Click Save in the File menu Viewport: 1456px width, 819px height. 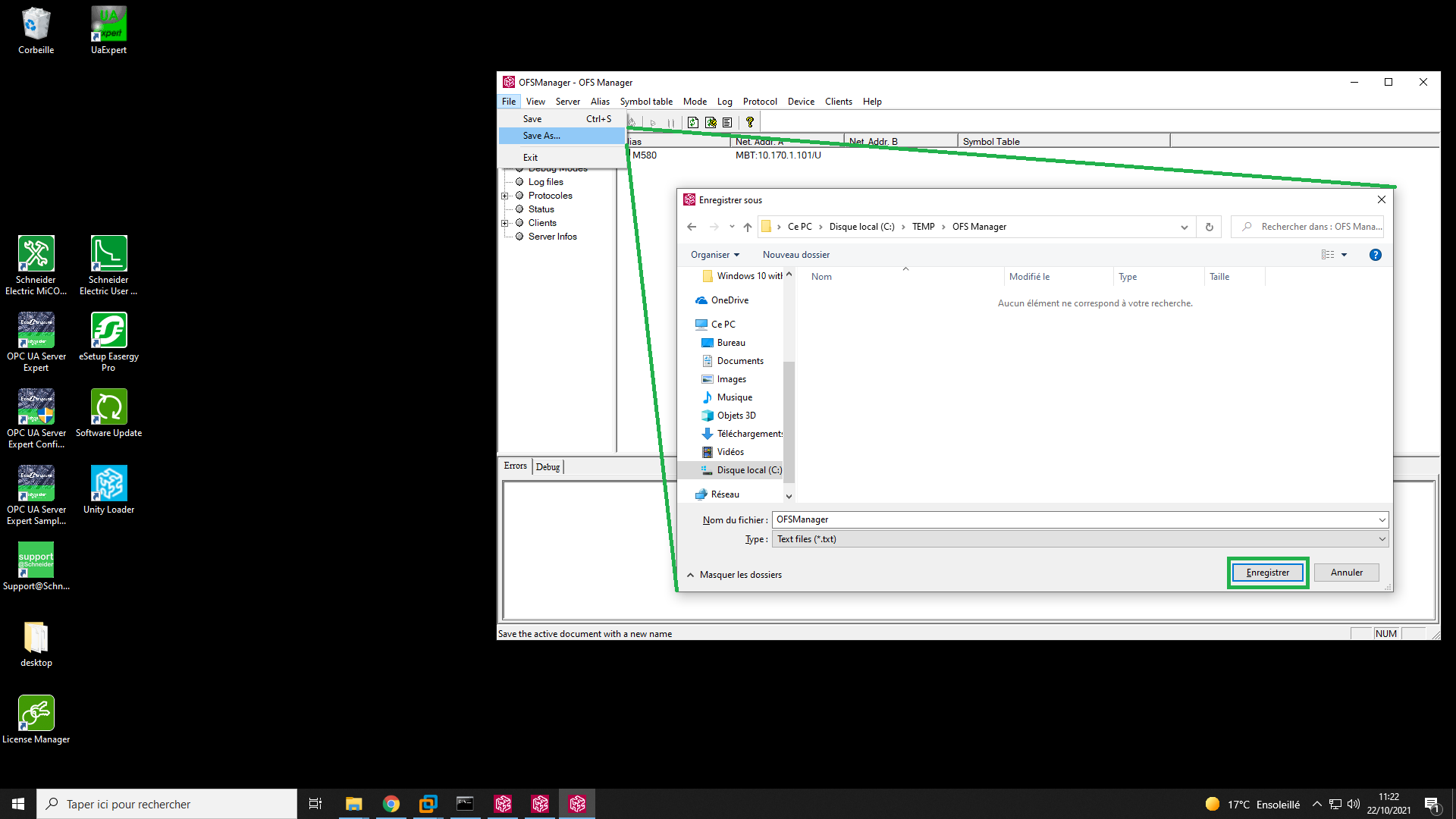563,119
